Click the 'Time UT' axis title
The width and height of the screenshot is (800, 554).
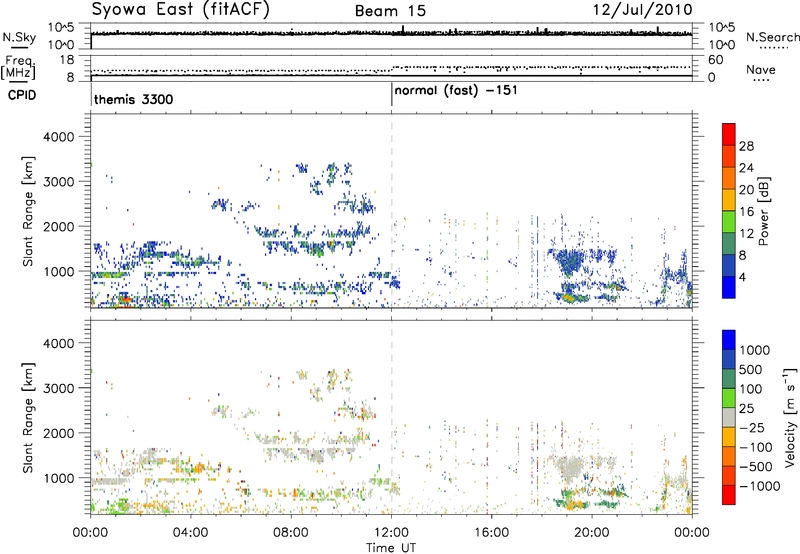coord(391,548)
